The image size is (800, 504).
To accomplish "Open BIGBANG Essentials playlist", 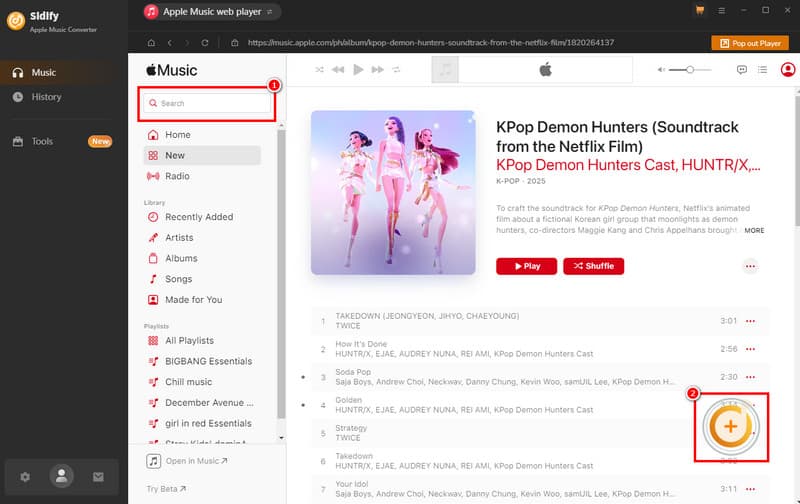I will (x=202, y=361).
